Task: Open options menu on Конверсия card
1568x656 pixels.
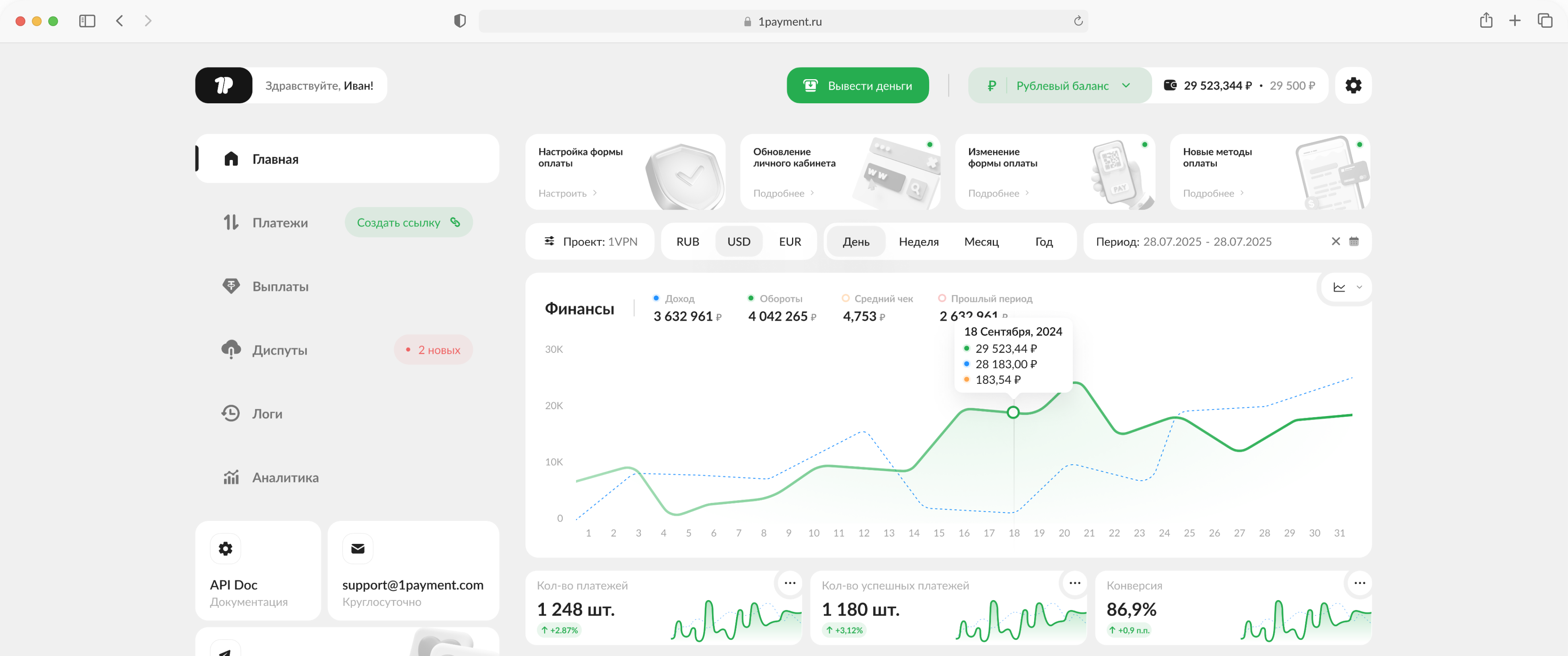Action: pyautogui.click(x=1359, y=583)
